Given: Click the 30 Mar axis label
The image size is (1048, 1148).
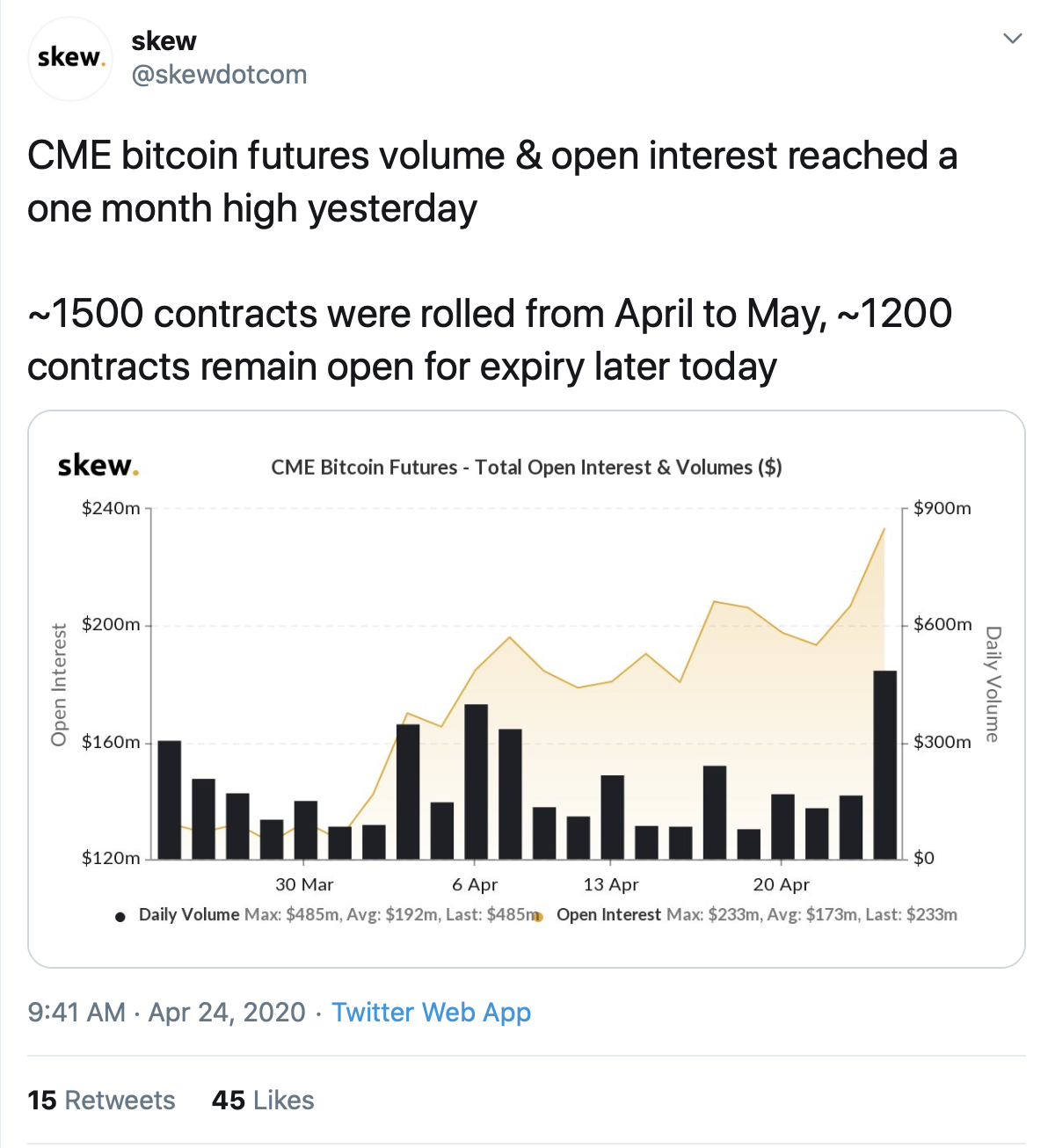Looking at the screenshot, I should (304, 884).
